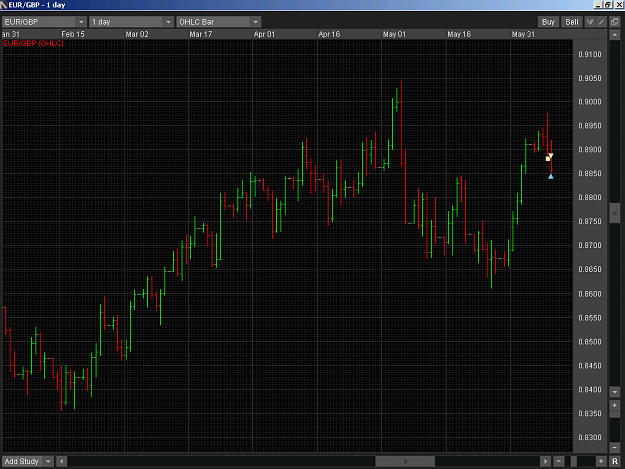
Task: Click the vertical price scrollbar thumb
Action: [615, 213]
